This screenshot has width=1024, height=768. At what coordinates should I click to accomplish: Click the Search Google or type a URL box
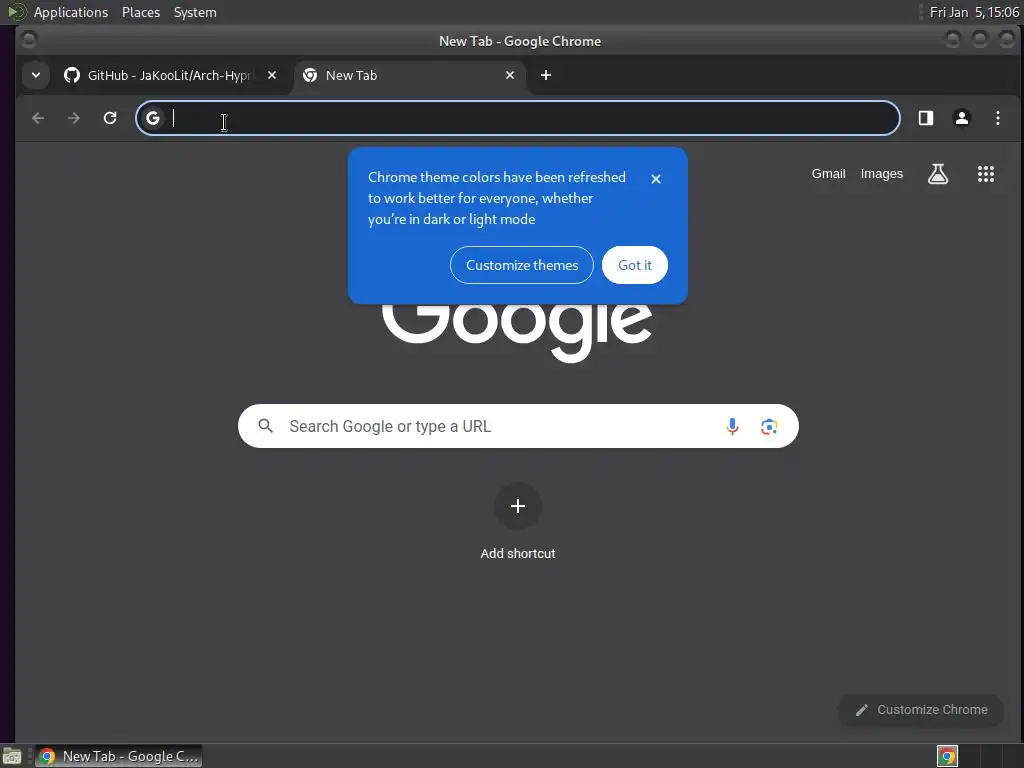518,426
